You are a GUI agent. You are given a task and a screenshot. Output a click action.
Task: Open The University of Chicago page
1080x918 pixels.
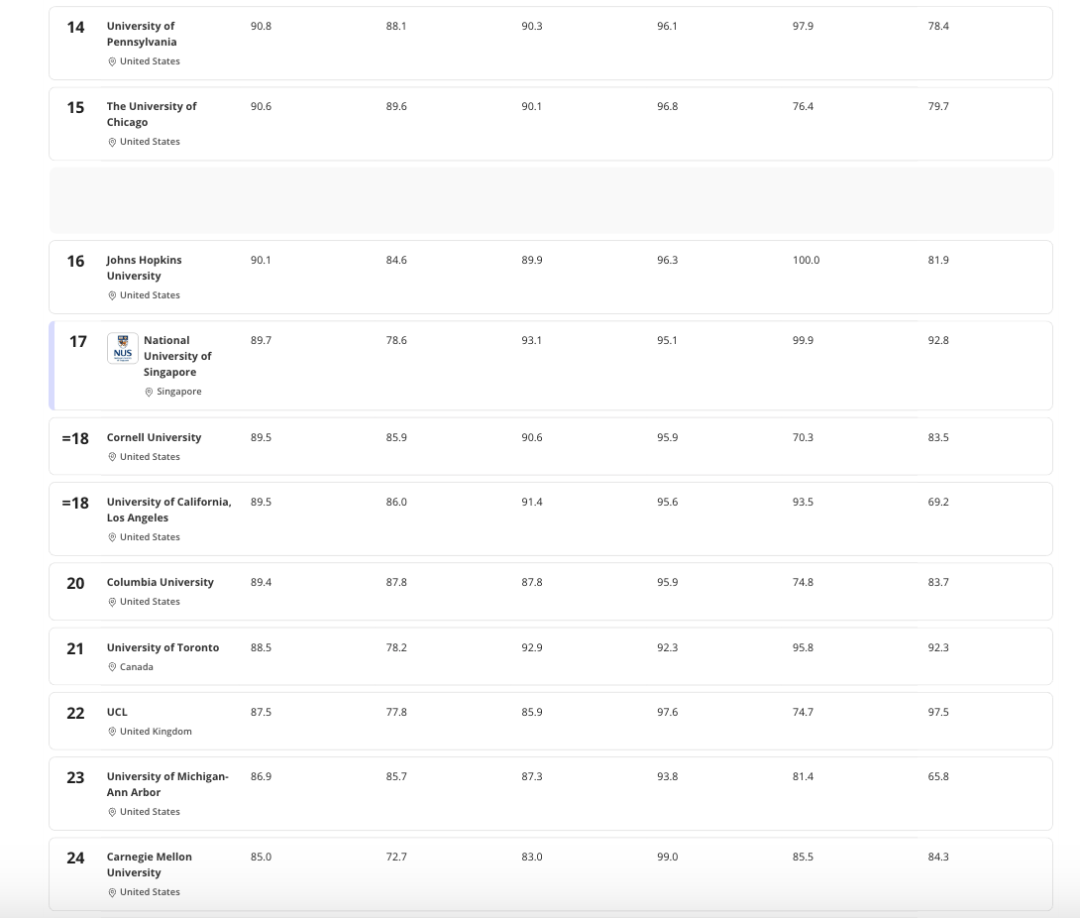pyautogui.click(x=151, y=114)
